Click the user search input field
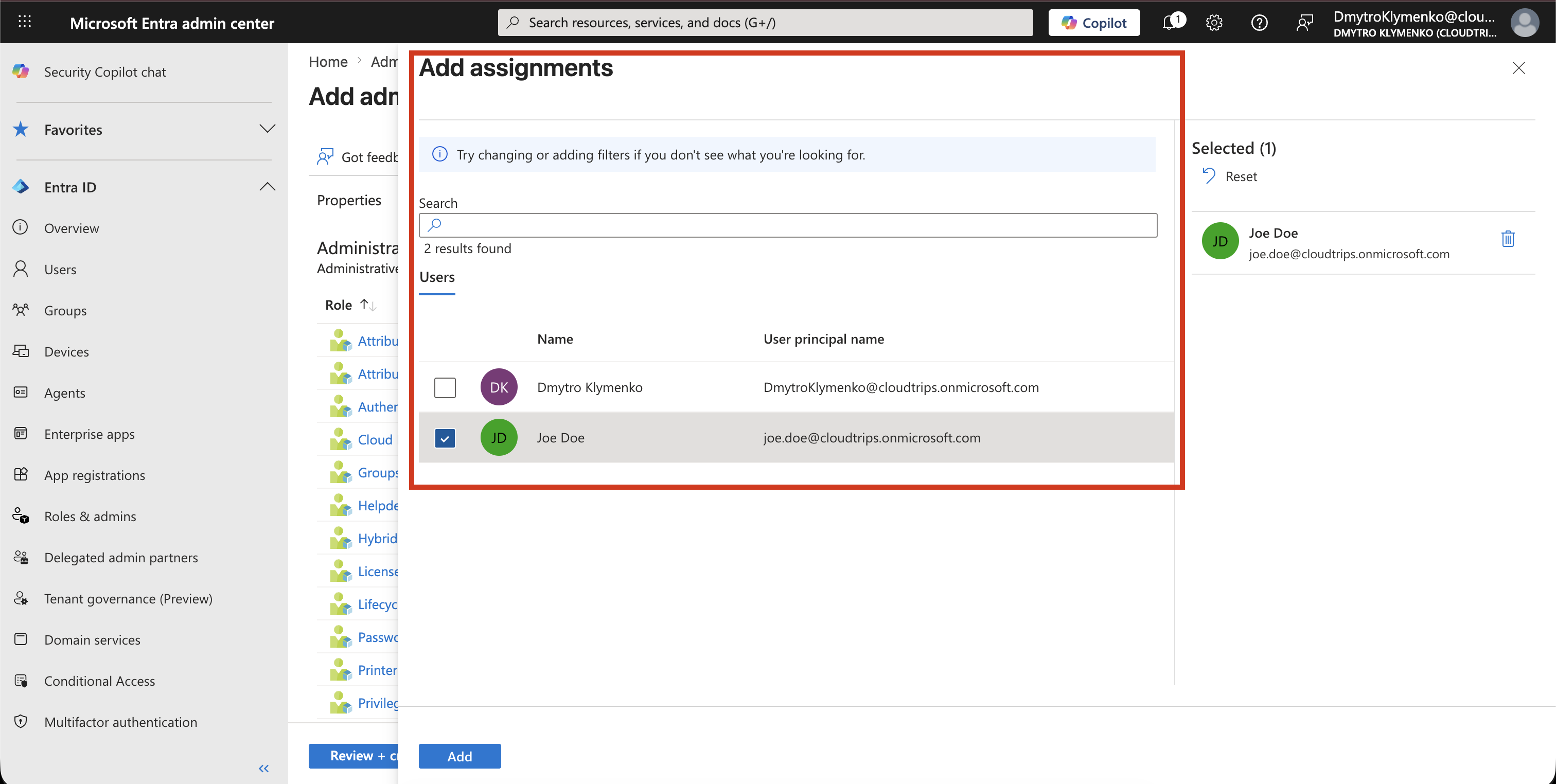 788,225
